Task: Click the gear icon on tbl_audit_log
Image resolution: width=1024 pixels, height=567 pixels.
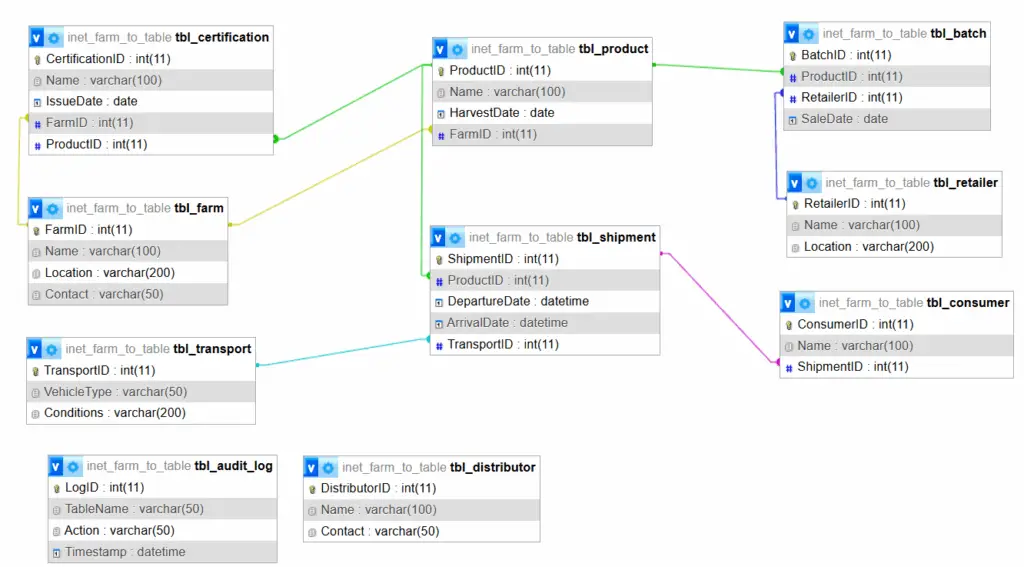Action: 74,467
